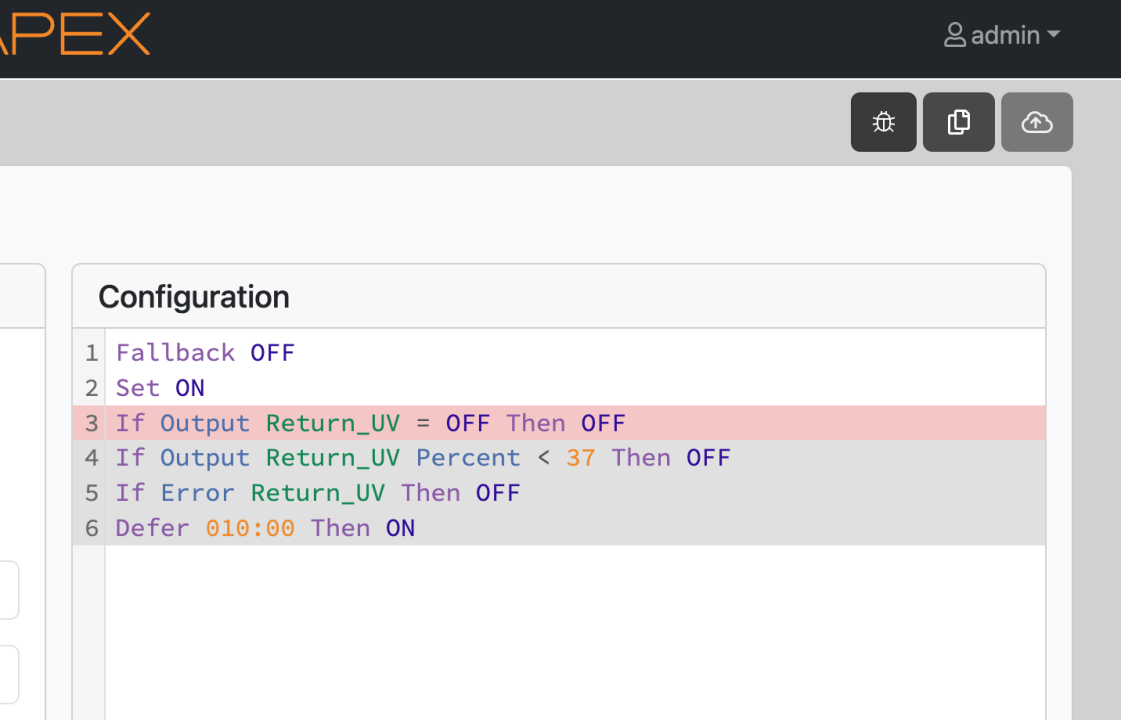The height and width of the screenshot is (720, 1121).
Task: Click the empty editor area below the code
Action: (575, 630)
